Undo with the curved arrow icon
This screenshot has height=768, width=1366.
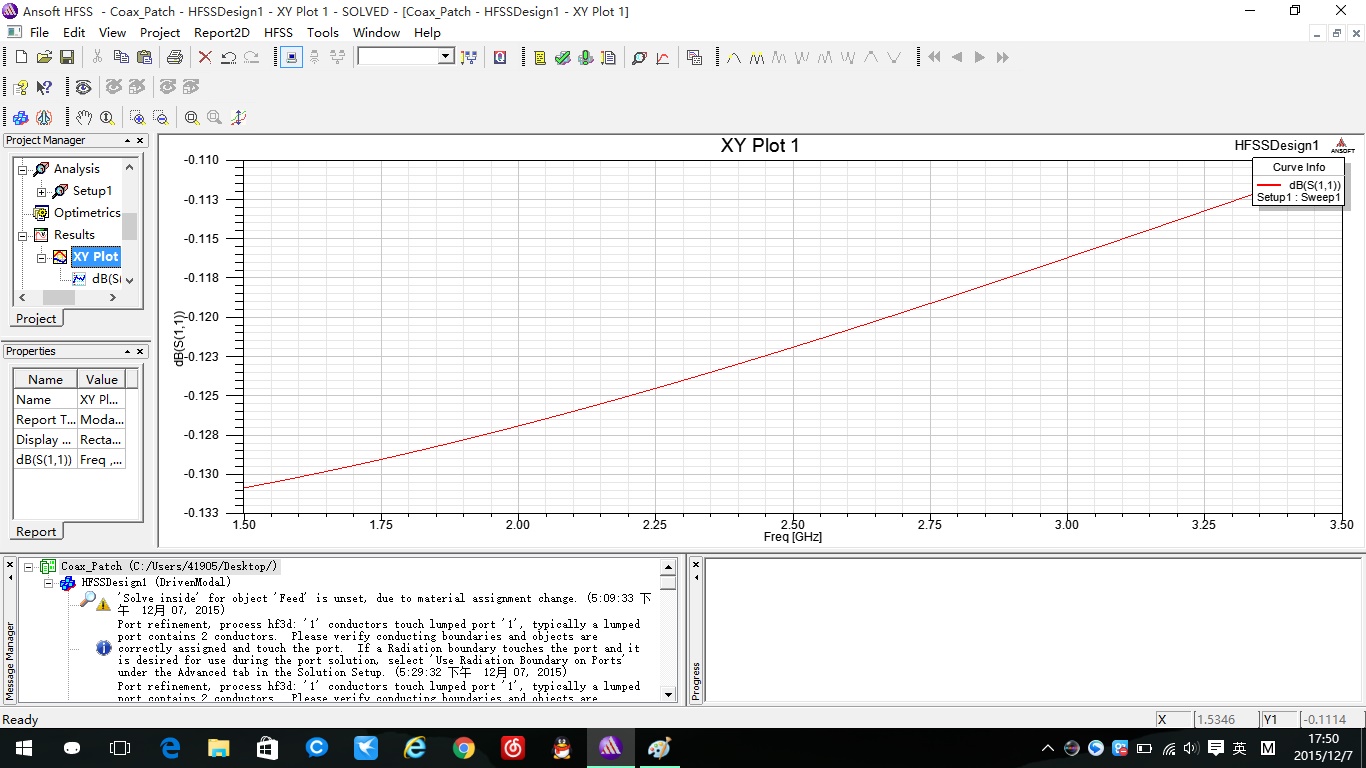click(228, 58)
